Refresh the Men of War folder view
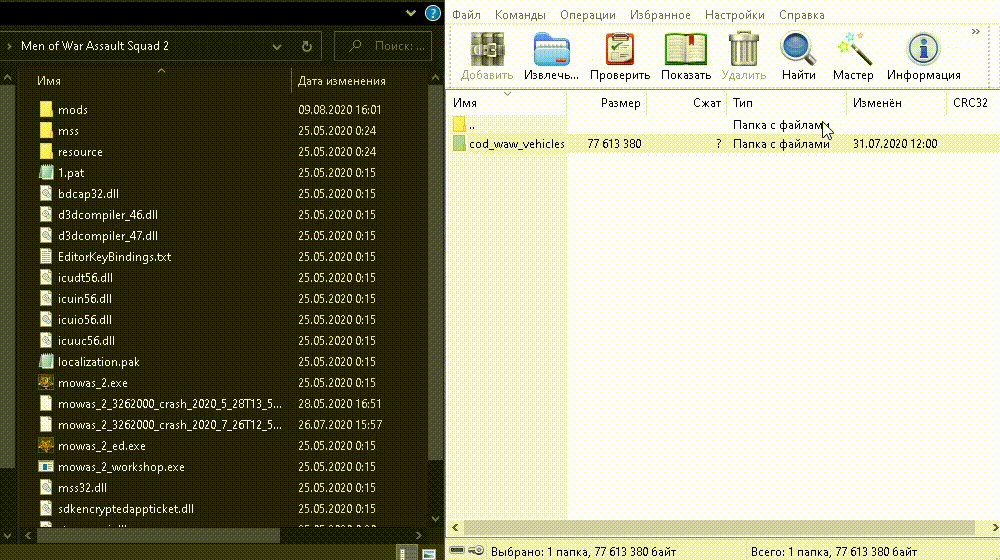 [x=307, y=47]
